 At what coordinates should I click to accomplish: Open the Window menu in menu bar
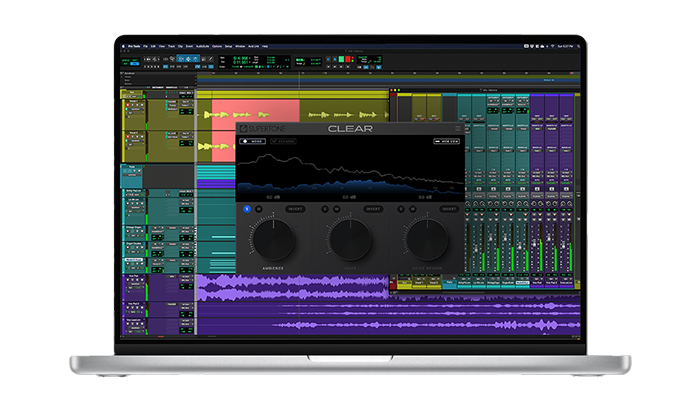pos(239,47)
